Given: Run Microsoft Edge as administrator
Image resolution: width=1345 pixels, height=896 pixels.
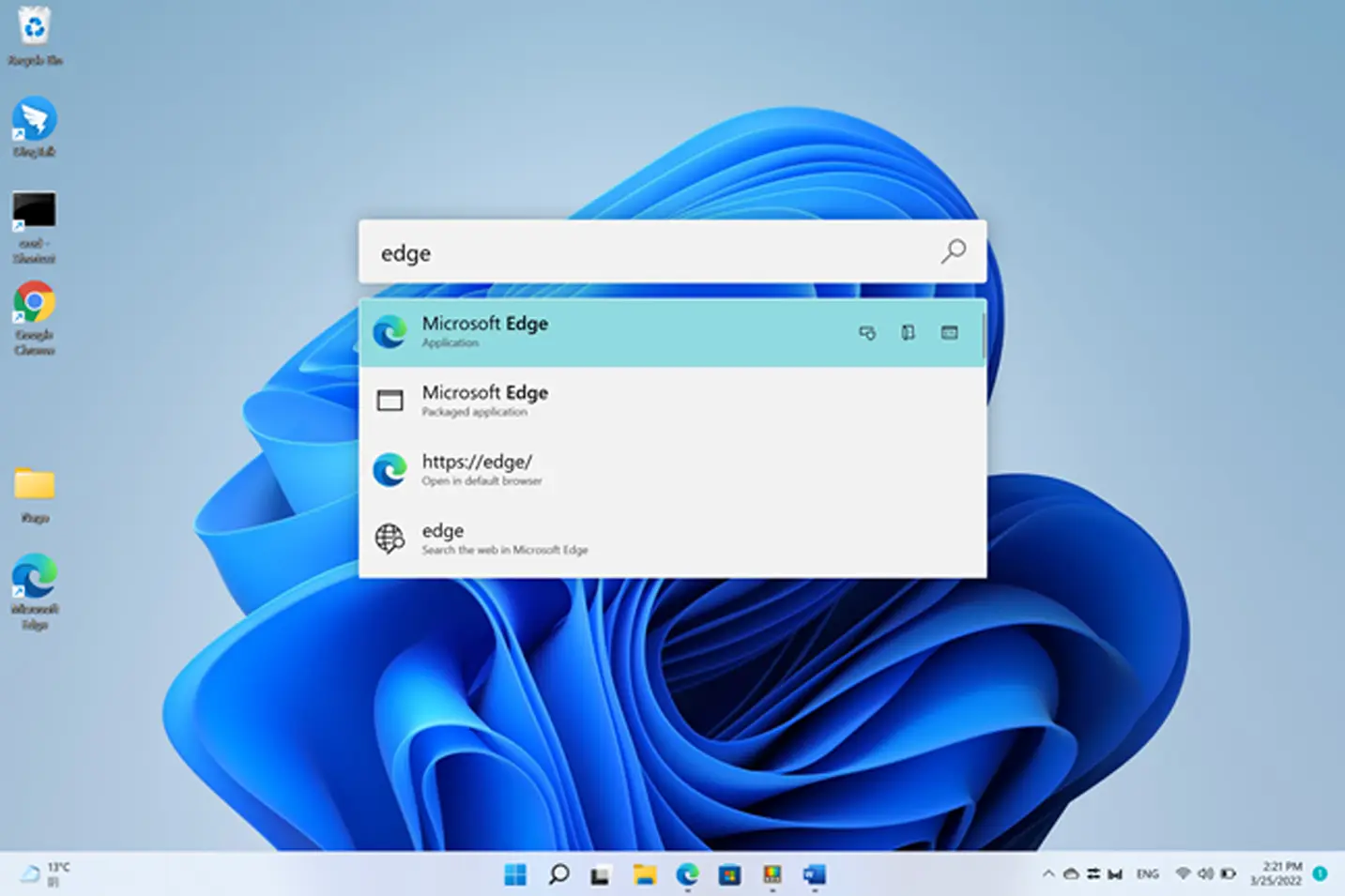Looking at the screenshot, I should pyautogui.click(x=867, y=332).
